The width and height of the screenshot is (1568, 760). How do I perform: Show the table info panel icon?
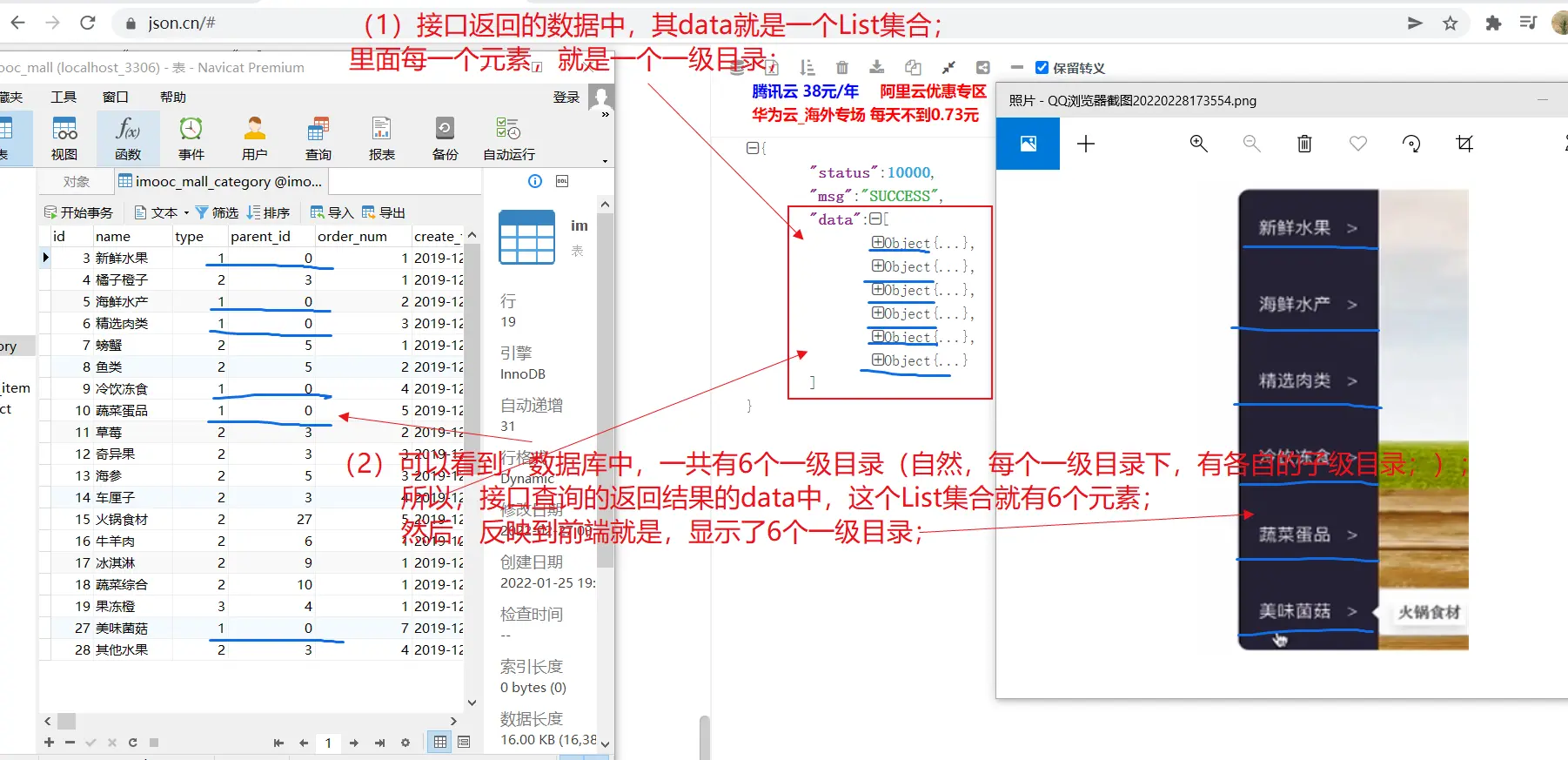pos(535,181)
